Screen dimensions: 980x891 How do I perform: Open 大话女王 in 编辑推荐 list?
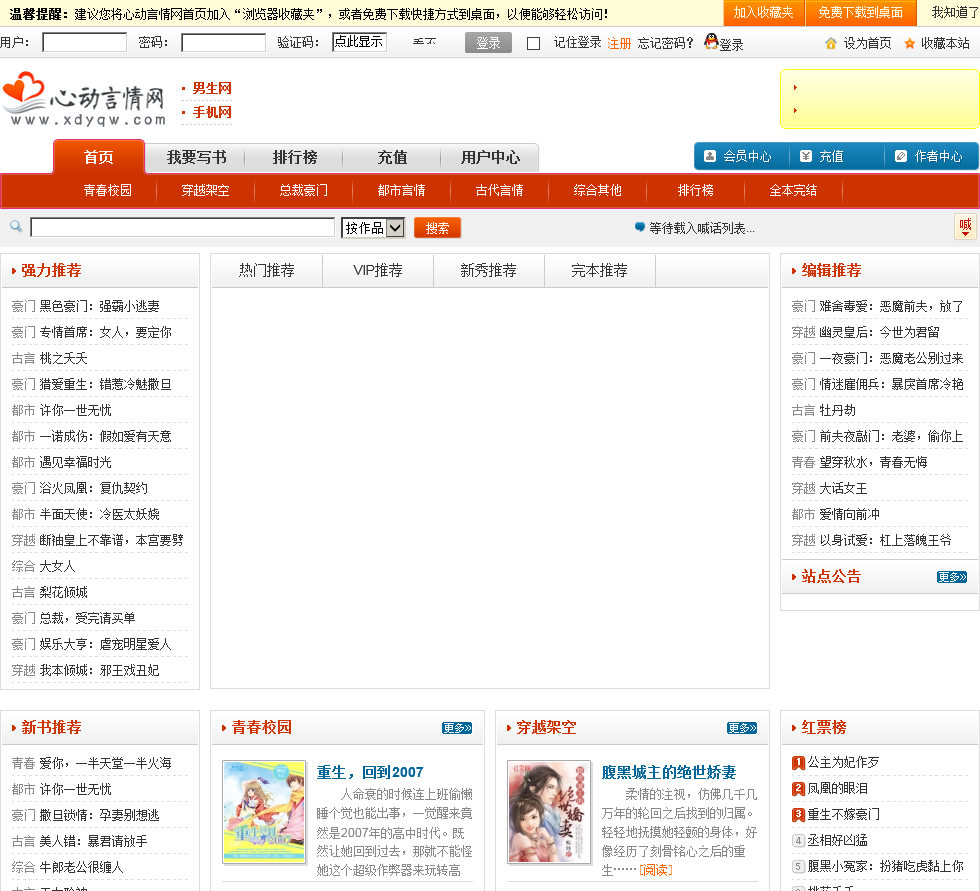pos(843,489)
